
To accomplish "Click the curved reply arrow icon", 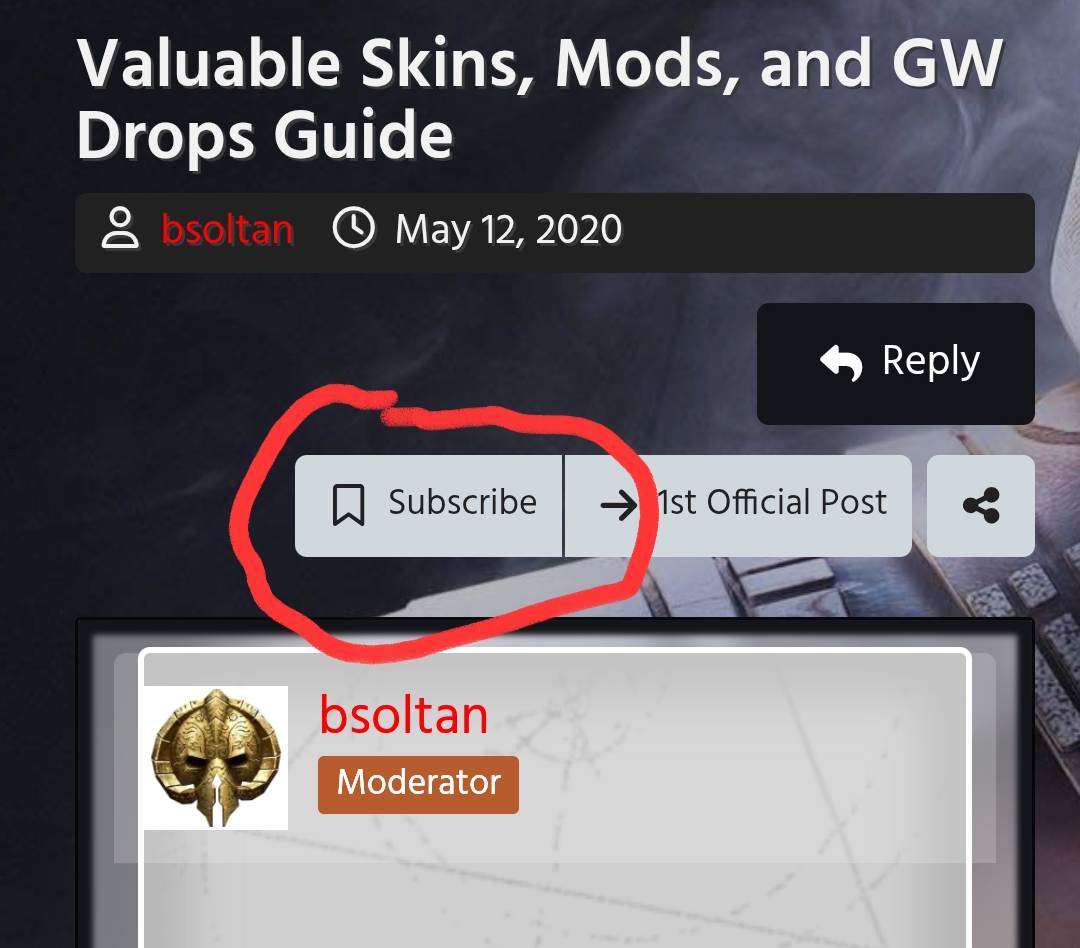I will [841, 362].
